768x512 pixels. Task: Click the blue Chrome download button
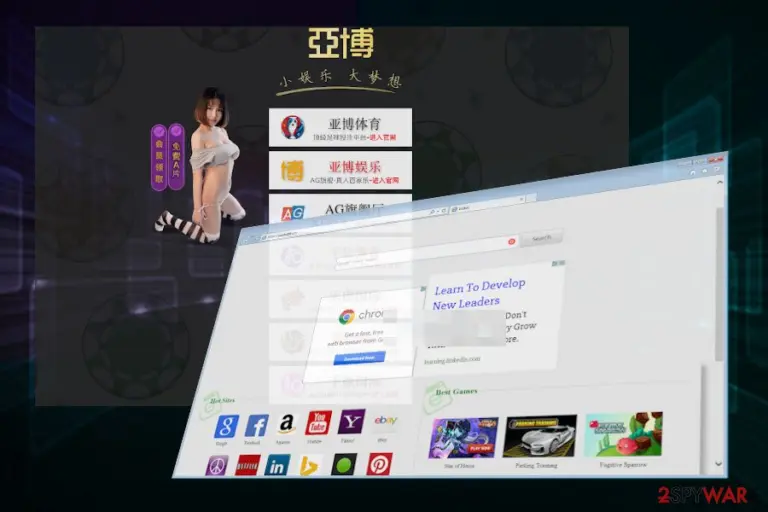point(359,358)
